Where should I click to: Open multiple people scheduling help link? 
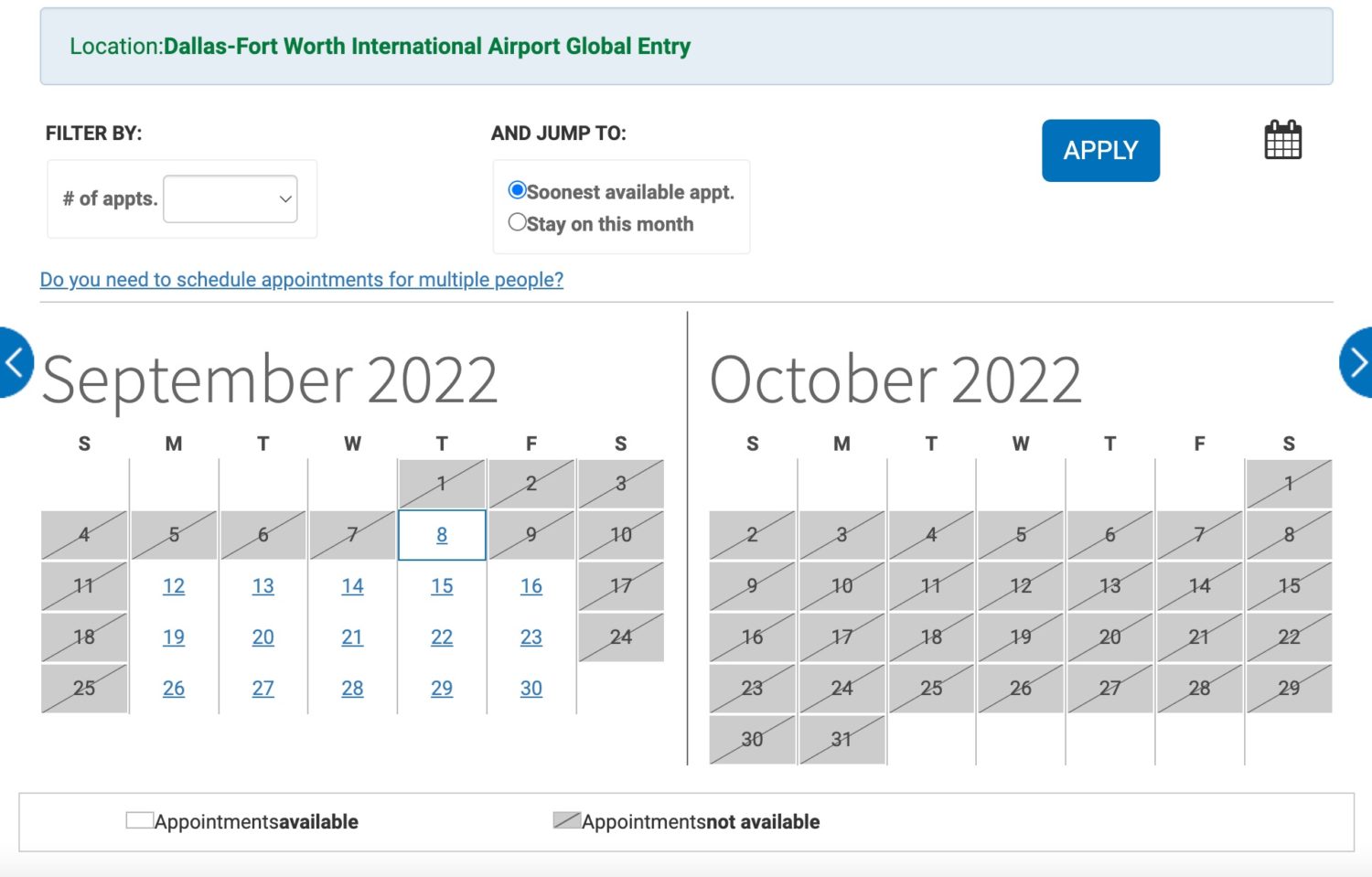tap(302, 280)
